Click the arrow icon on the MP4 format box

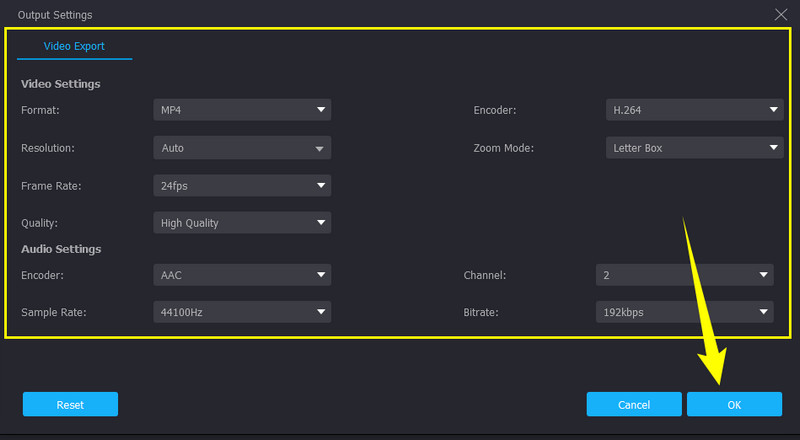click(321, 110)
